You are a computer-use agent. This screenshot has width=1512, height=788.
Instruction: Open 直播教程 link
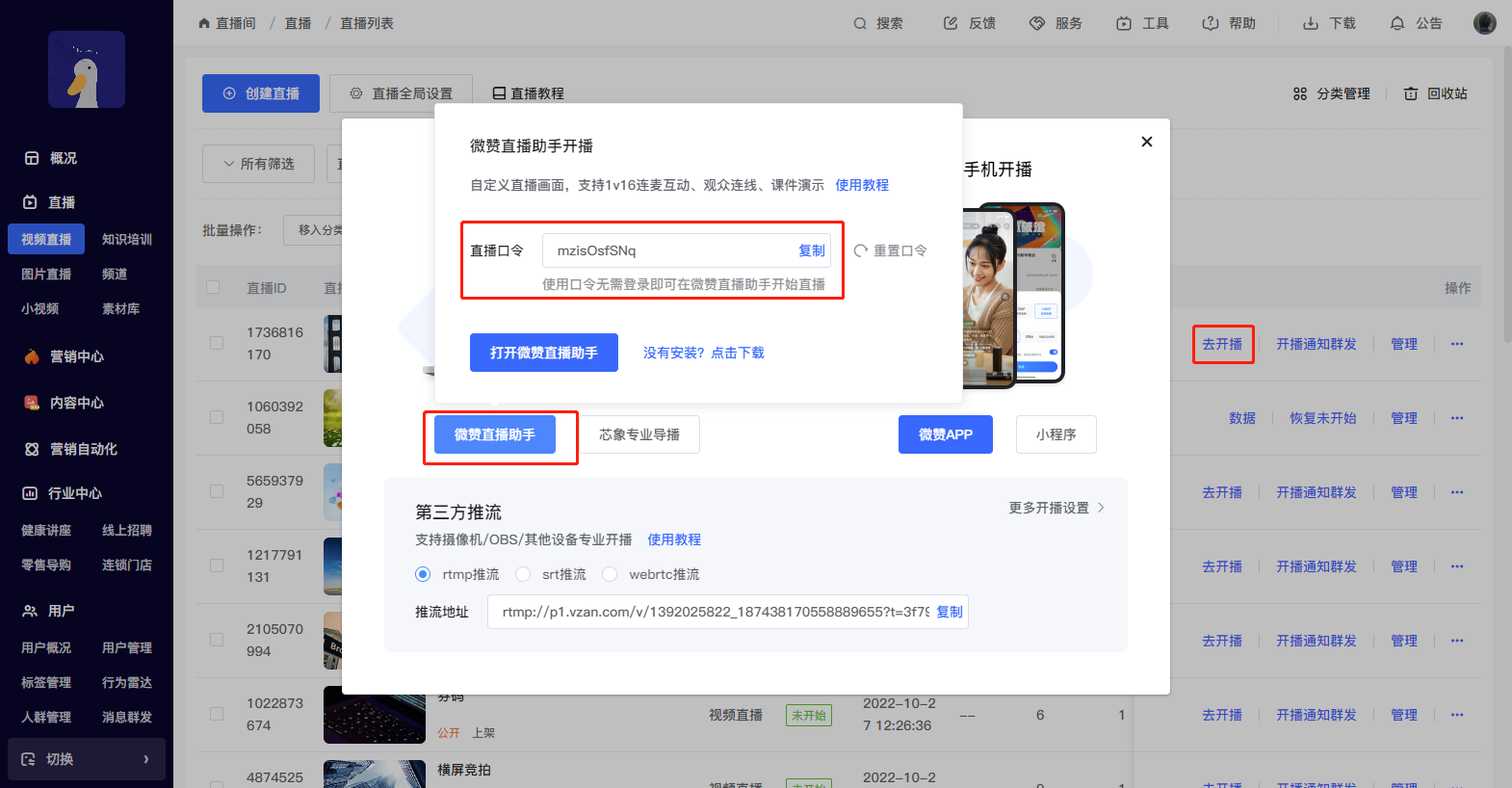pyautogui.click(x=528, y=93)
